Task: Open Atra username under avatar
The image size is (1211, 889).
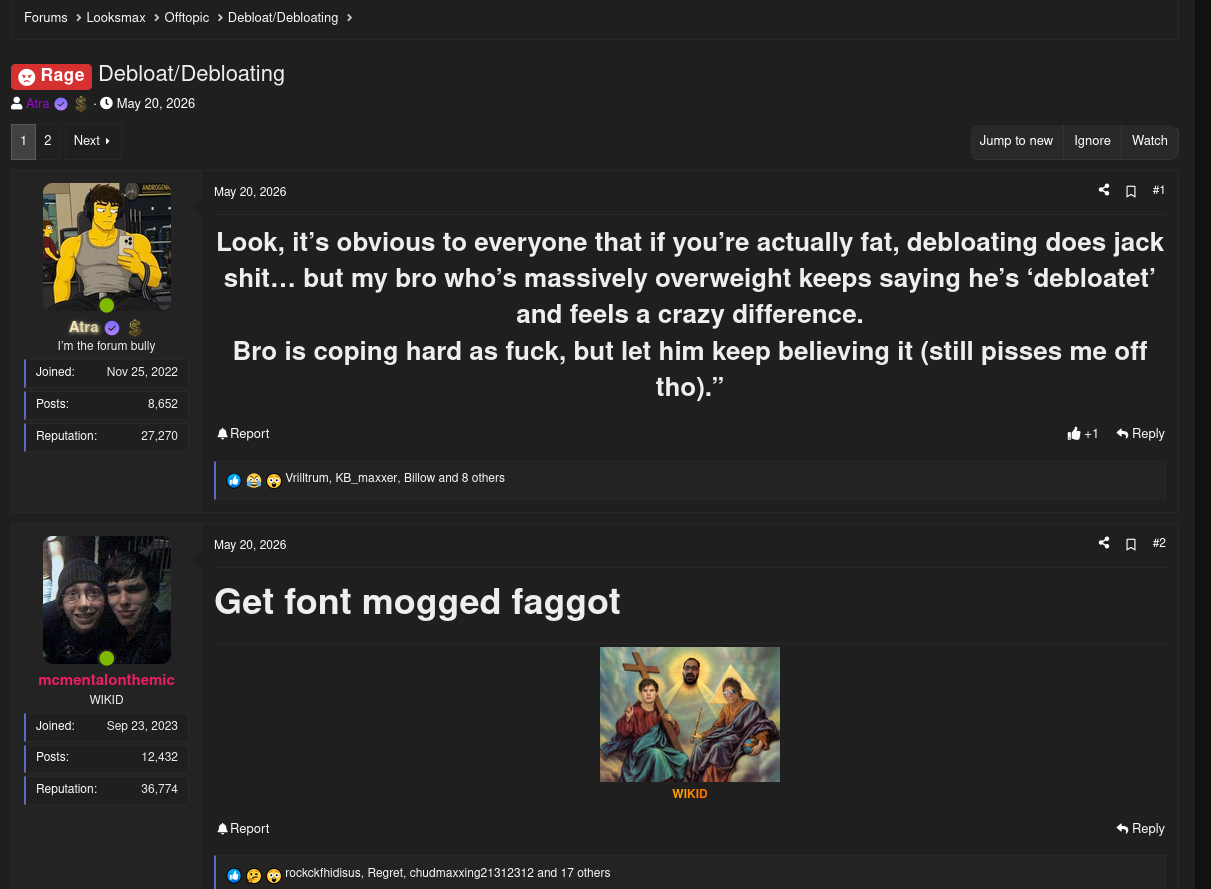Action: point(84,328)
